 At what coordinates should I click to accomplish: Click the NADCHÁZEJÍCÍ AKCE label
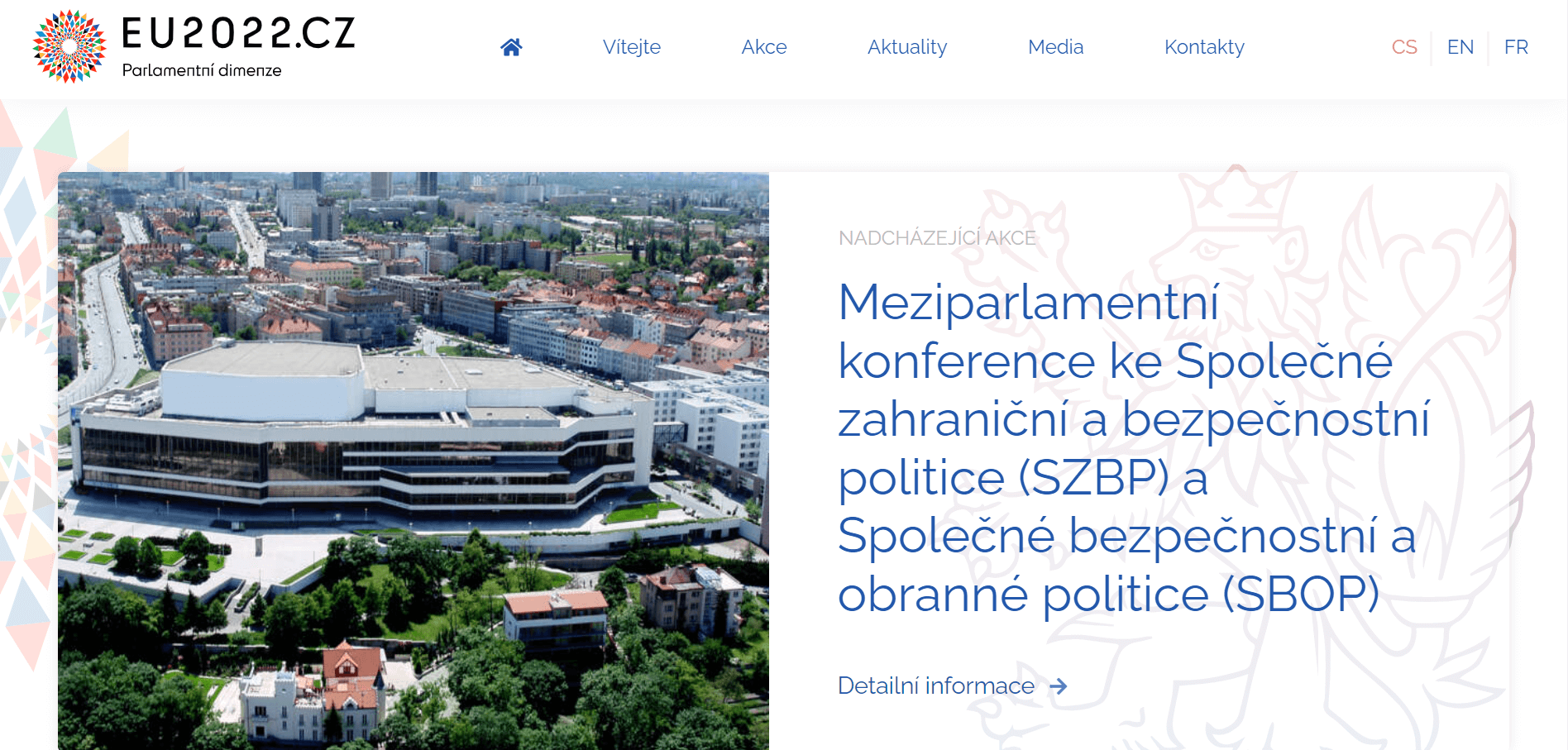click(x=937, y=238)
